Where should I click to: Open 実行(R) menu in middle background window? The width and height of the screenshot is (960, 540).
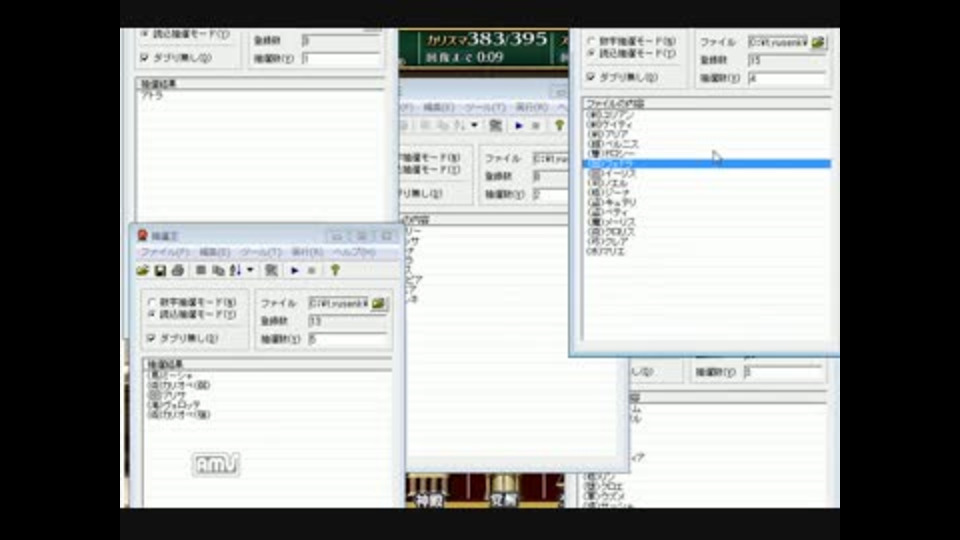pyautogui.click(x=531, y=108)
